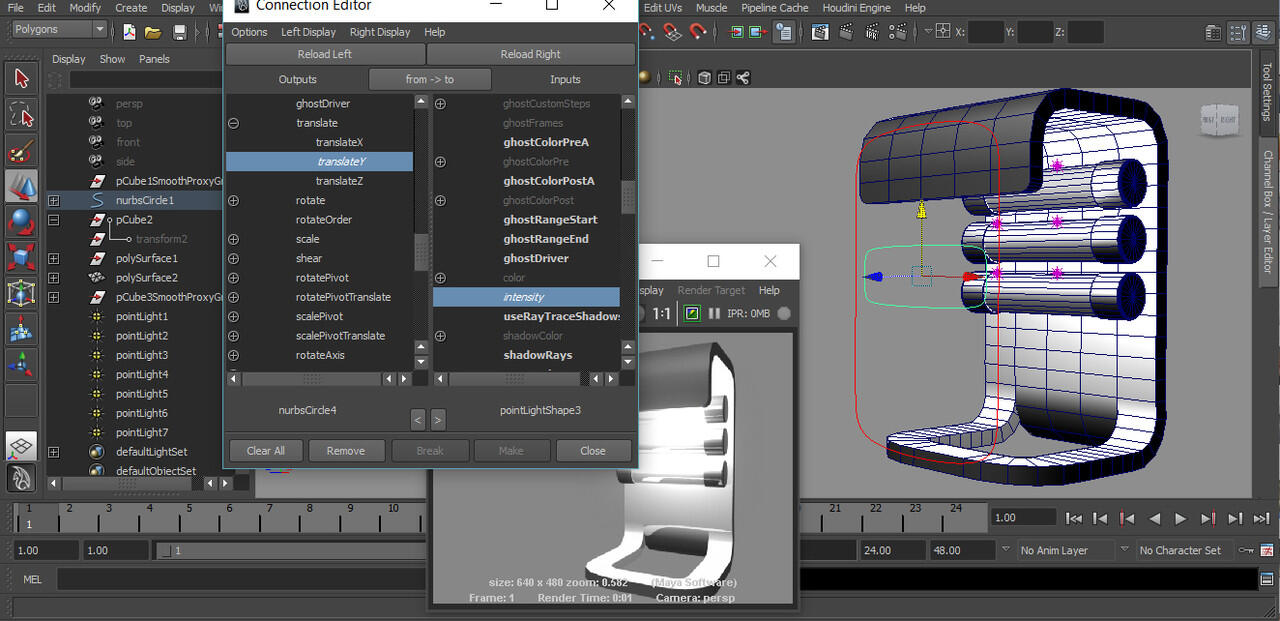Open Connection Editor's Left Display menu

308,32
